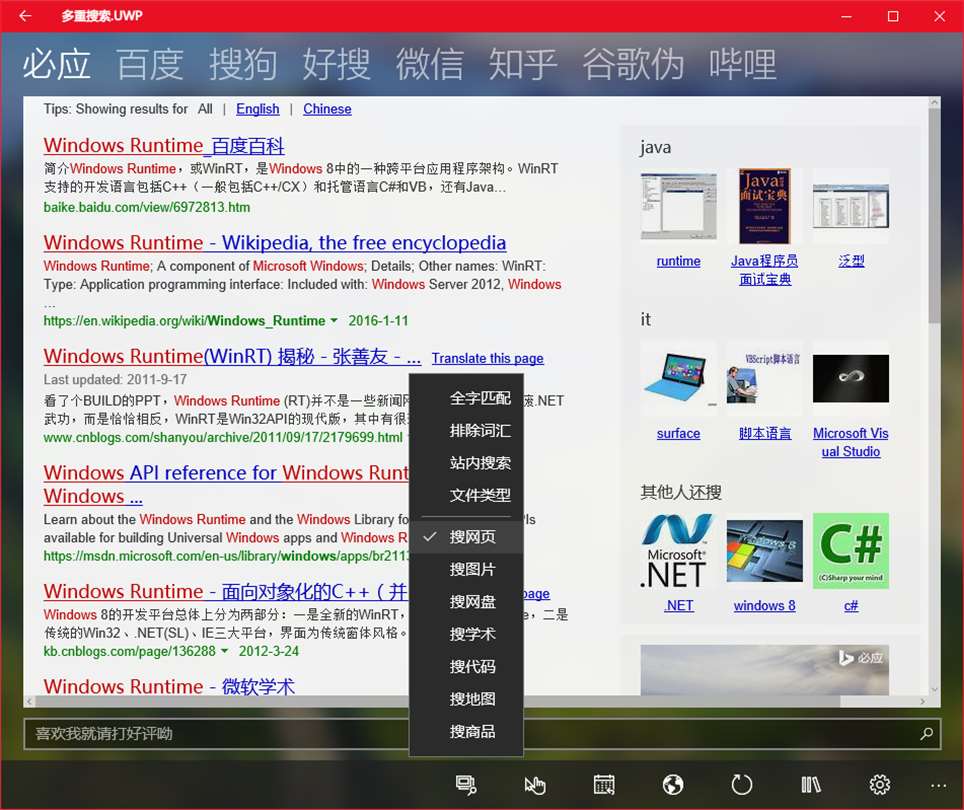Open the Java程序员面试宝典 book thumbnail
Viewport: 964px width, 810px height.
764,206
